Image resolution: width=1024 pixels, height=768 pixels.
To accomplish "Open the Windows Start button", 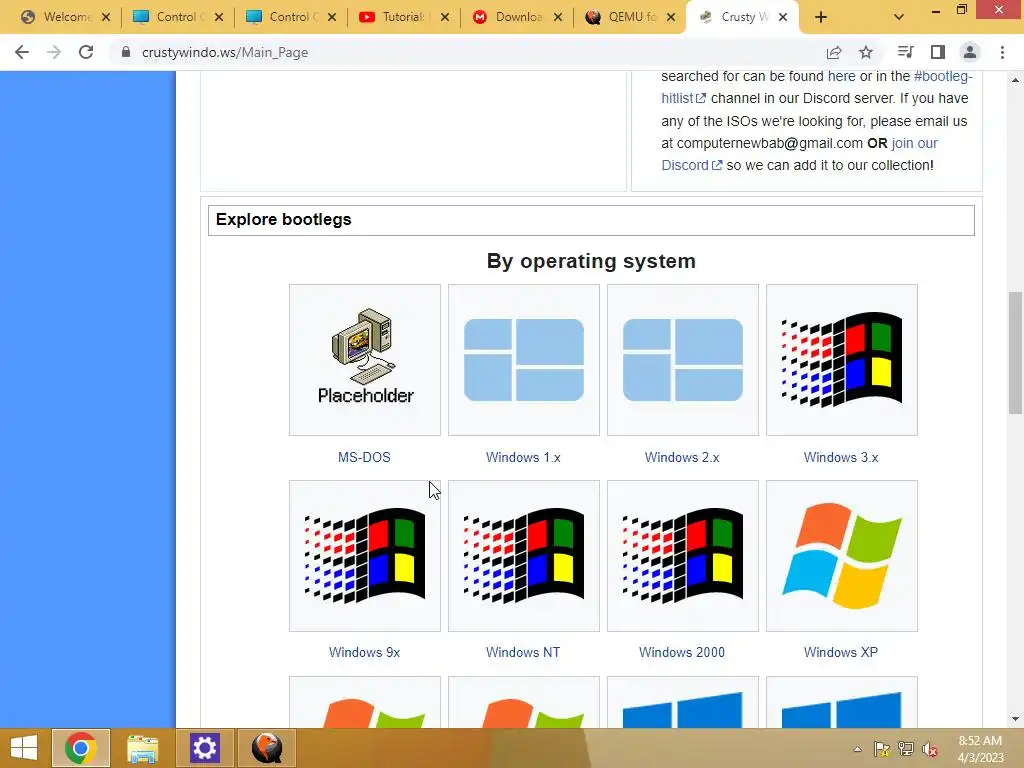I will (24, 748).
